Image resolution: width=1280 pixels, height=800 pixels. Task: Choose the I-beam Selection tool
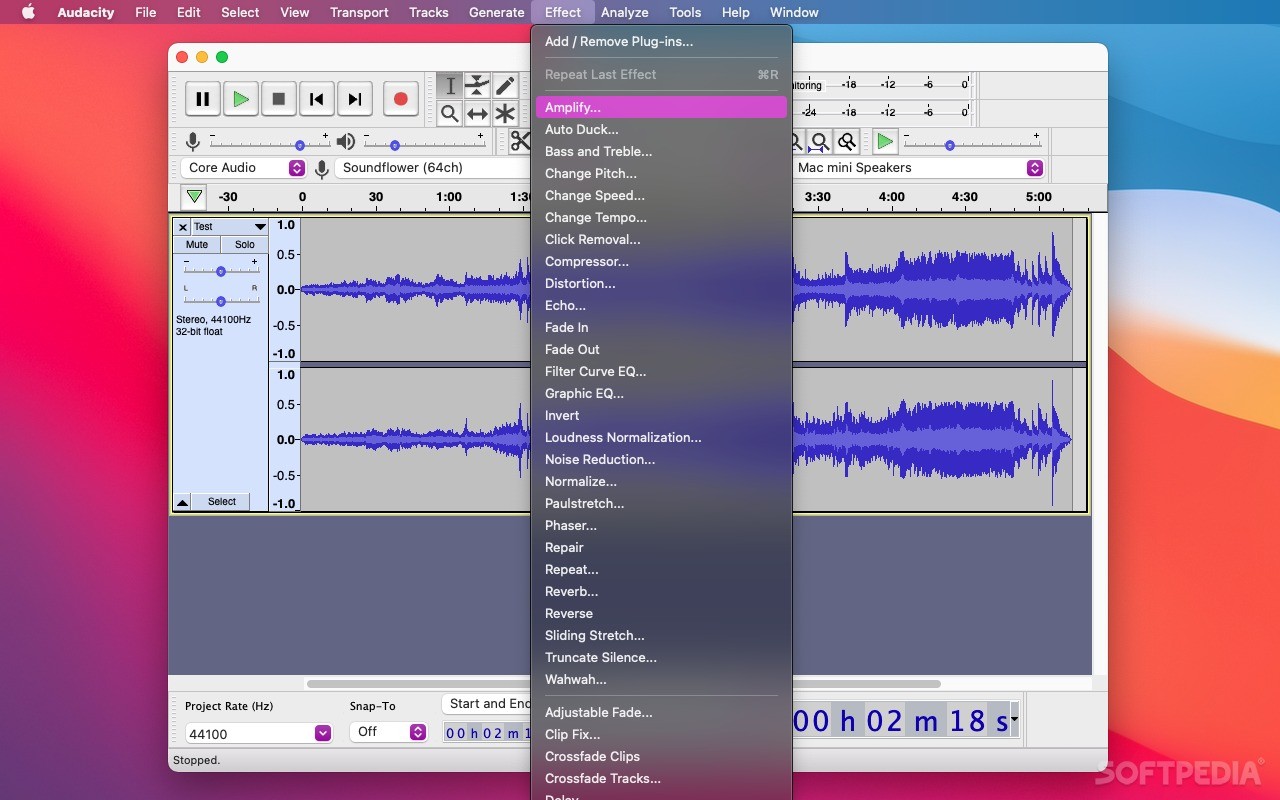450,86
